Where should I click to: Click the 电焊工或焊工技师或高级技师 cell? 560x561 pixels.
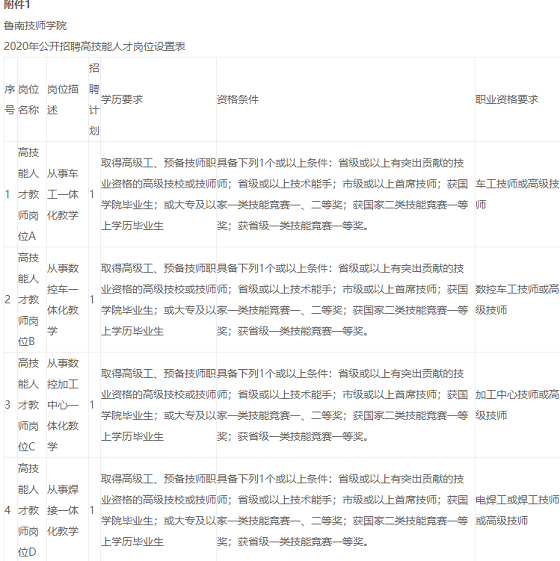[x=517, y=510]
